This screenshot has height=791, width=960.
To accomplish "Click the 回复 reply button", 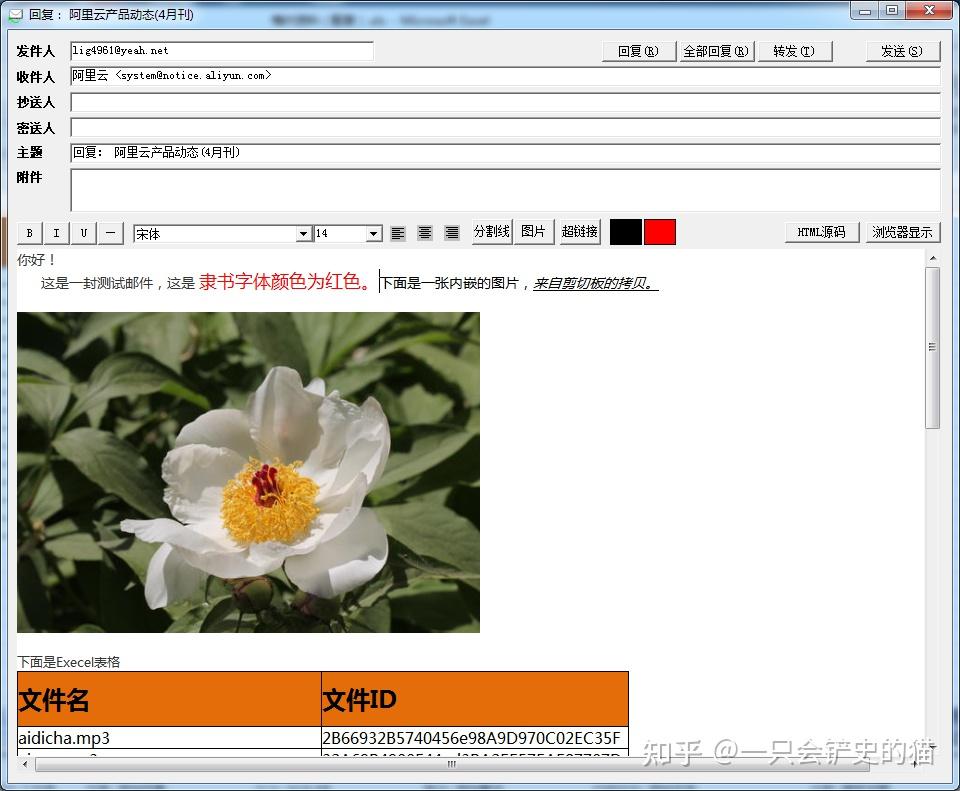I will [638, 50].
